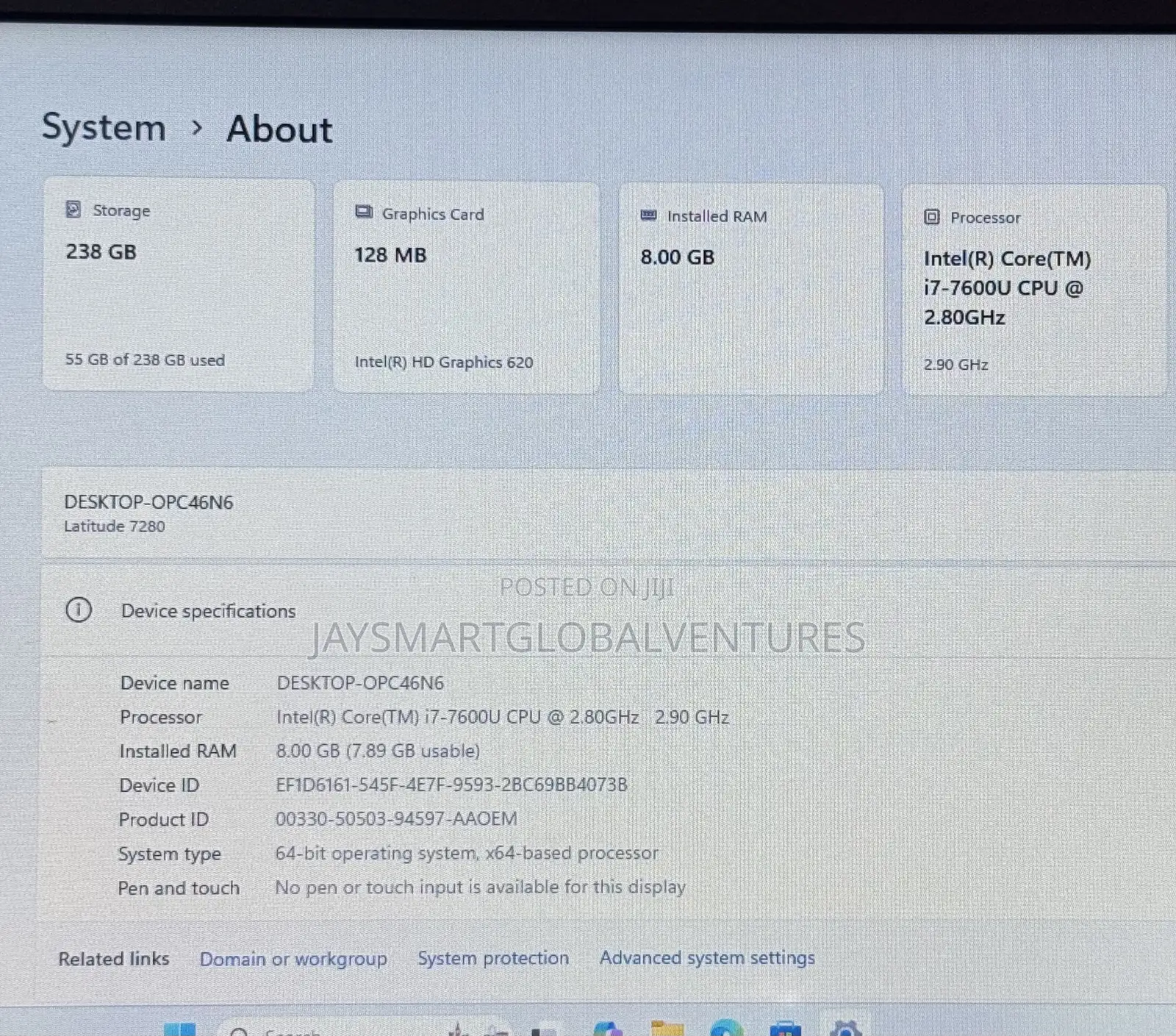Click the Graphics Card icon
Viewport: 1176px width, 1036px height.
click(364, 212)
